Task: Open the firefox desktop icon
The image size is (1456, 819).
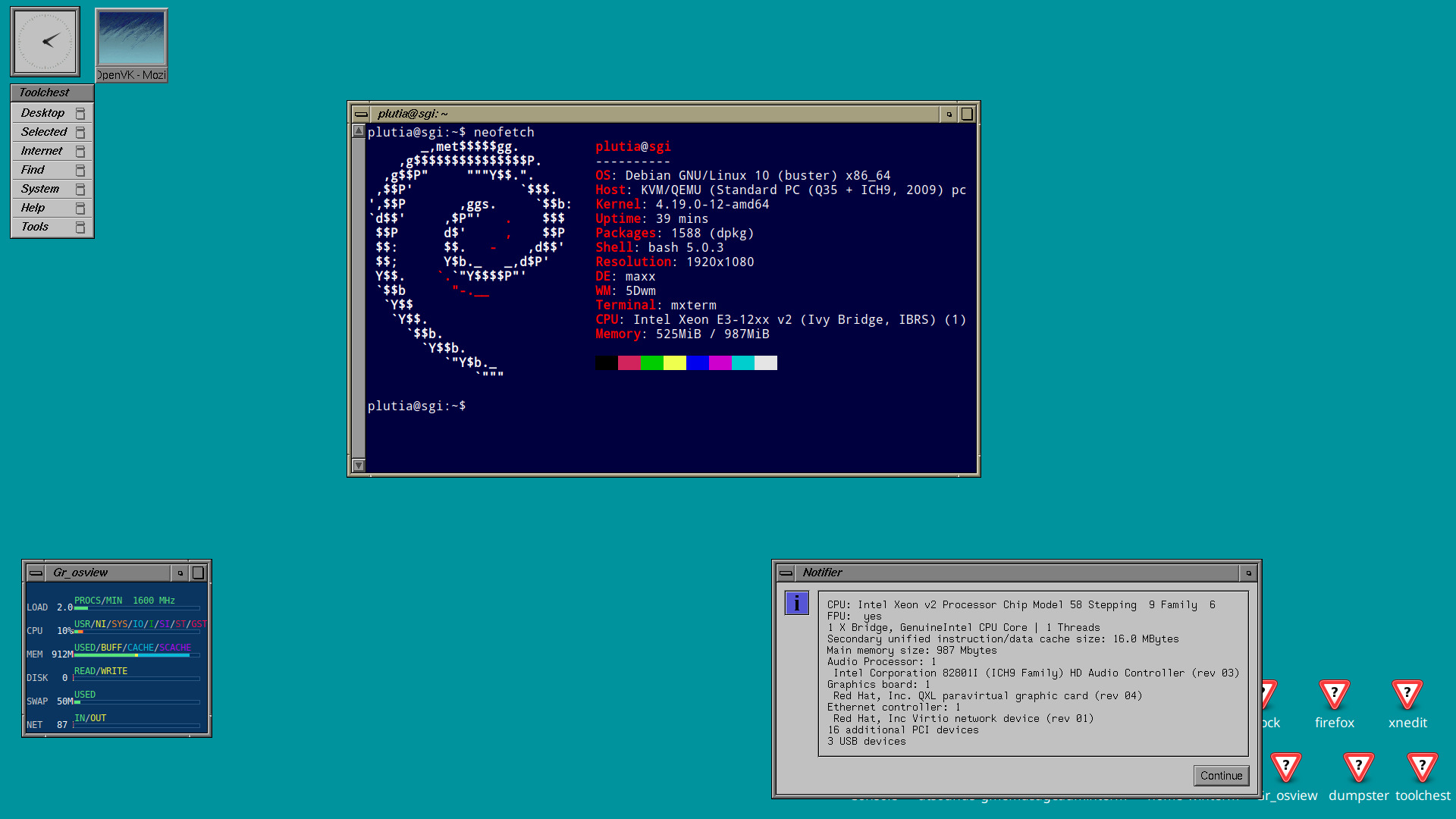Action: coord(1334,695)
